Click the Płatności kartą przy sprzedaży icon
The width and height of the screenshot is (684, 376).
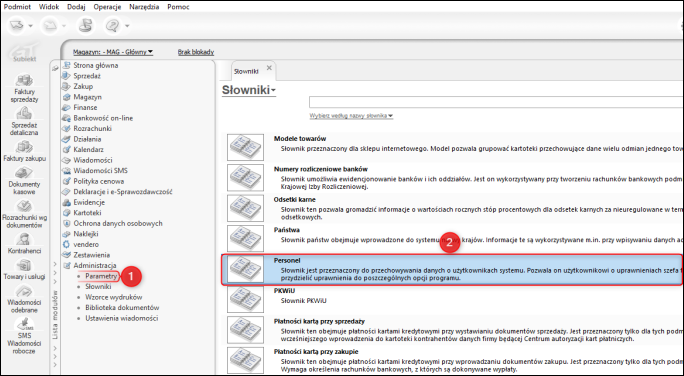(245, 330)
